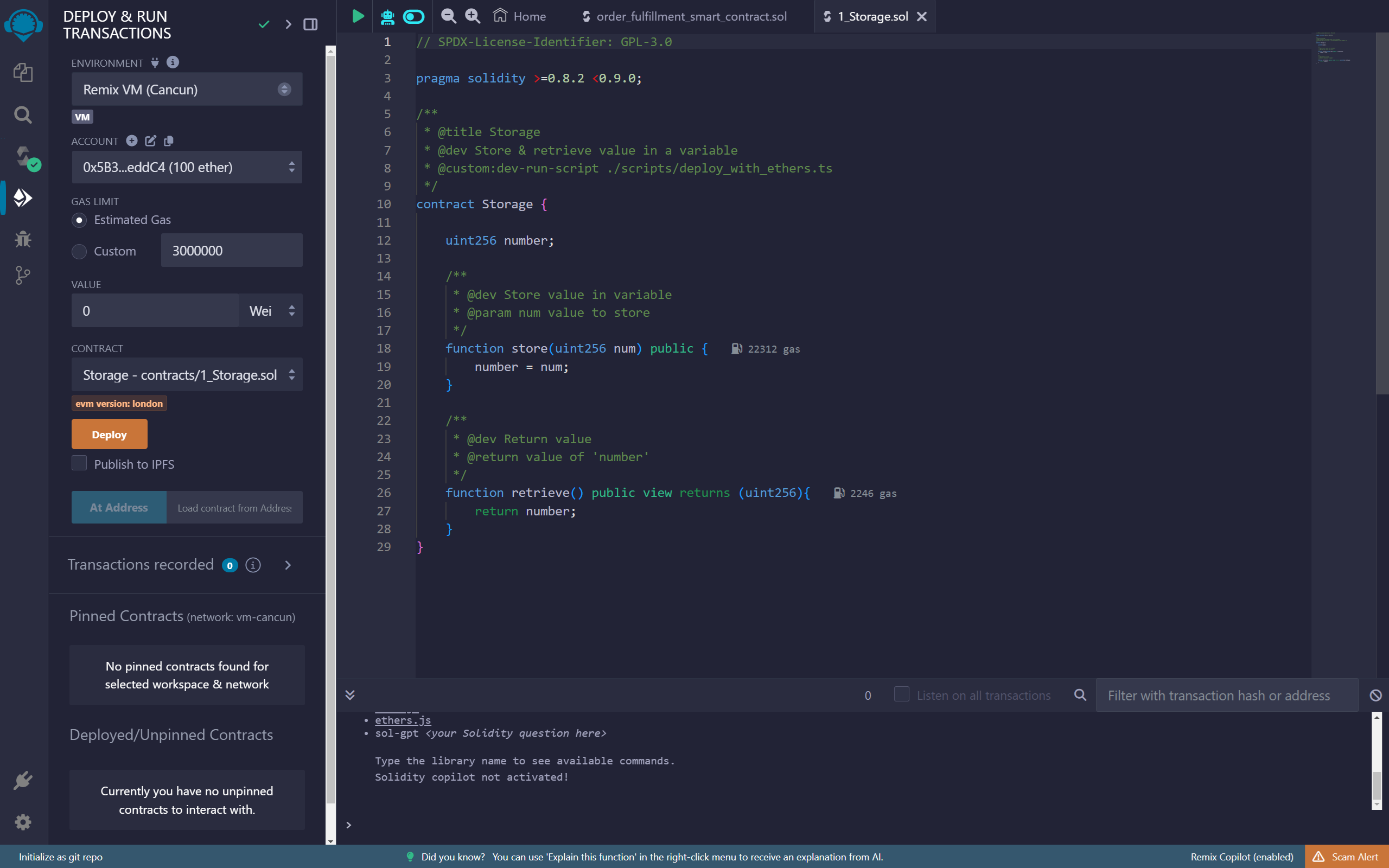Click Initialize as git repo
This screenshot has height=868, width=1389.
(61, 857)
